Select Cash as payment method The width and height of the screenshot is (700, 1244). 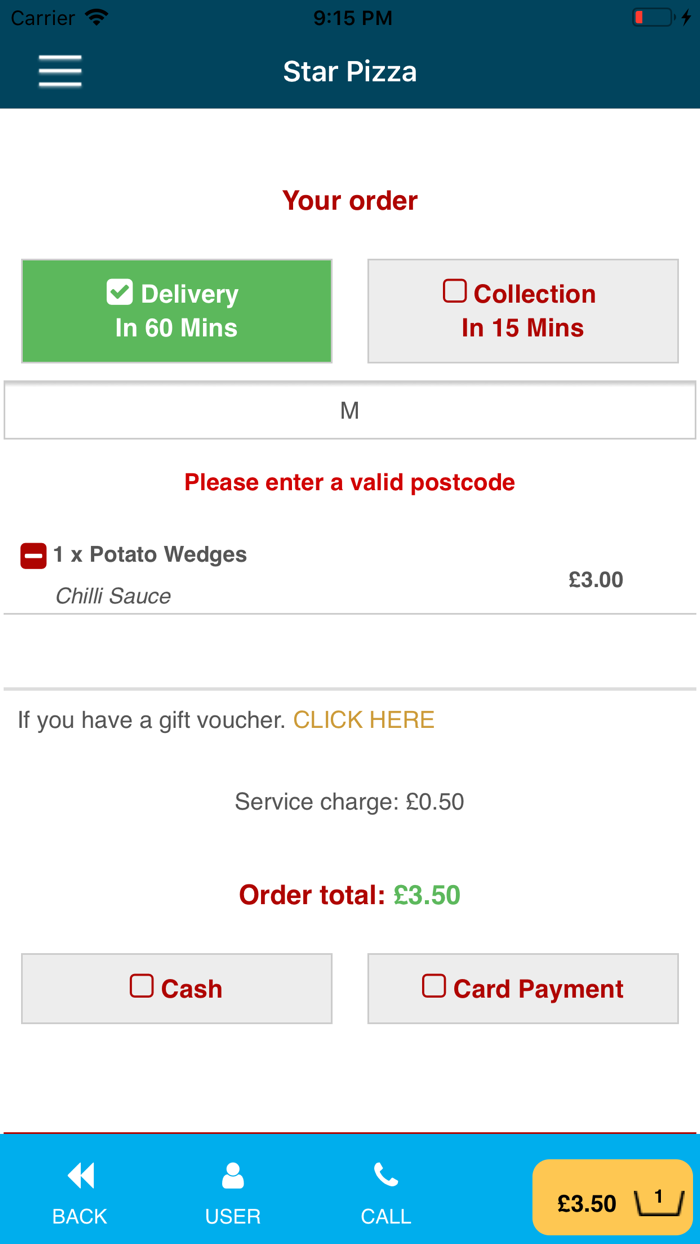[x=176, y=988]
